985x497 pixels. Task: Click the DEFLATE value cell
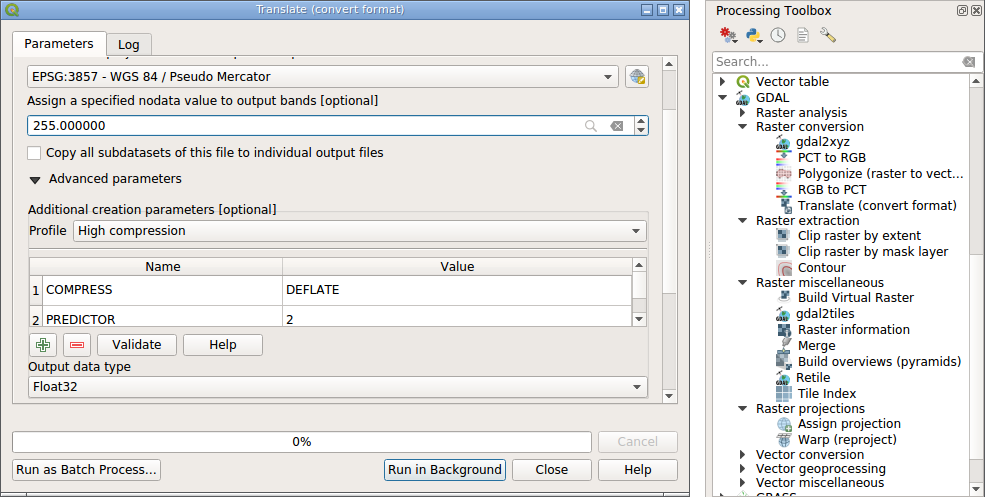457,290
